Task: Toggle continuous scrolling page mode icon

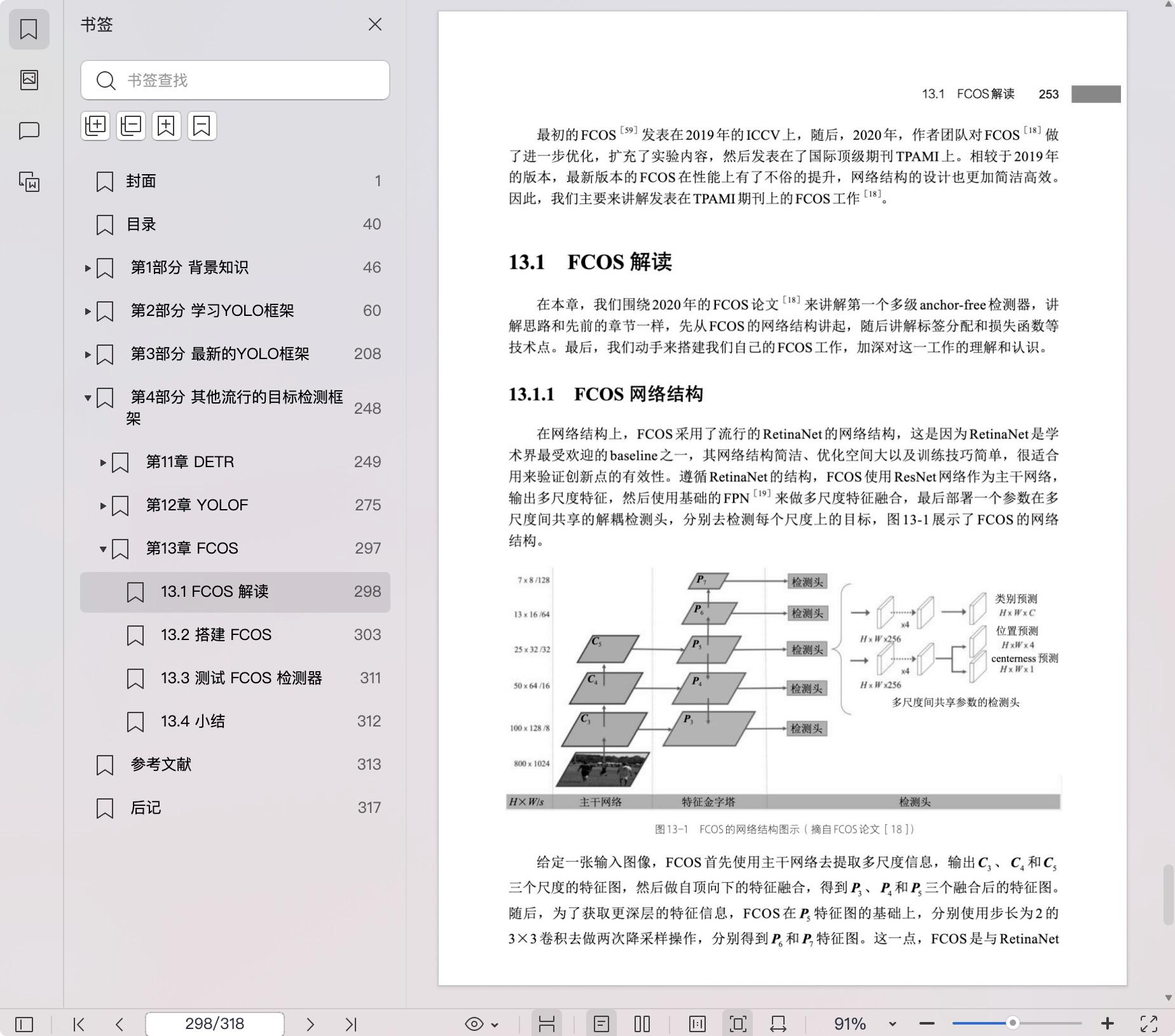Action: click(x=547, y=1024)
